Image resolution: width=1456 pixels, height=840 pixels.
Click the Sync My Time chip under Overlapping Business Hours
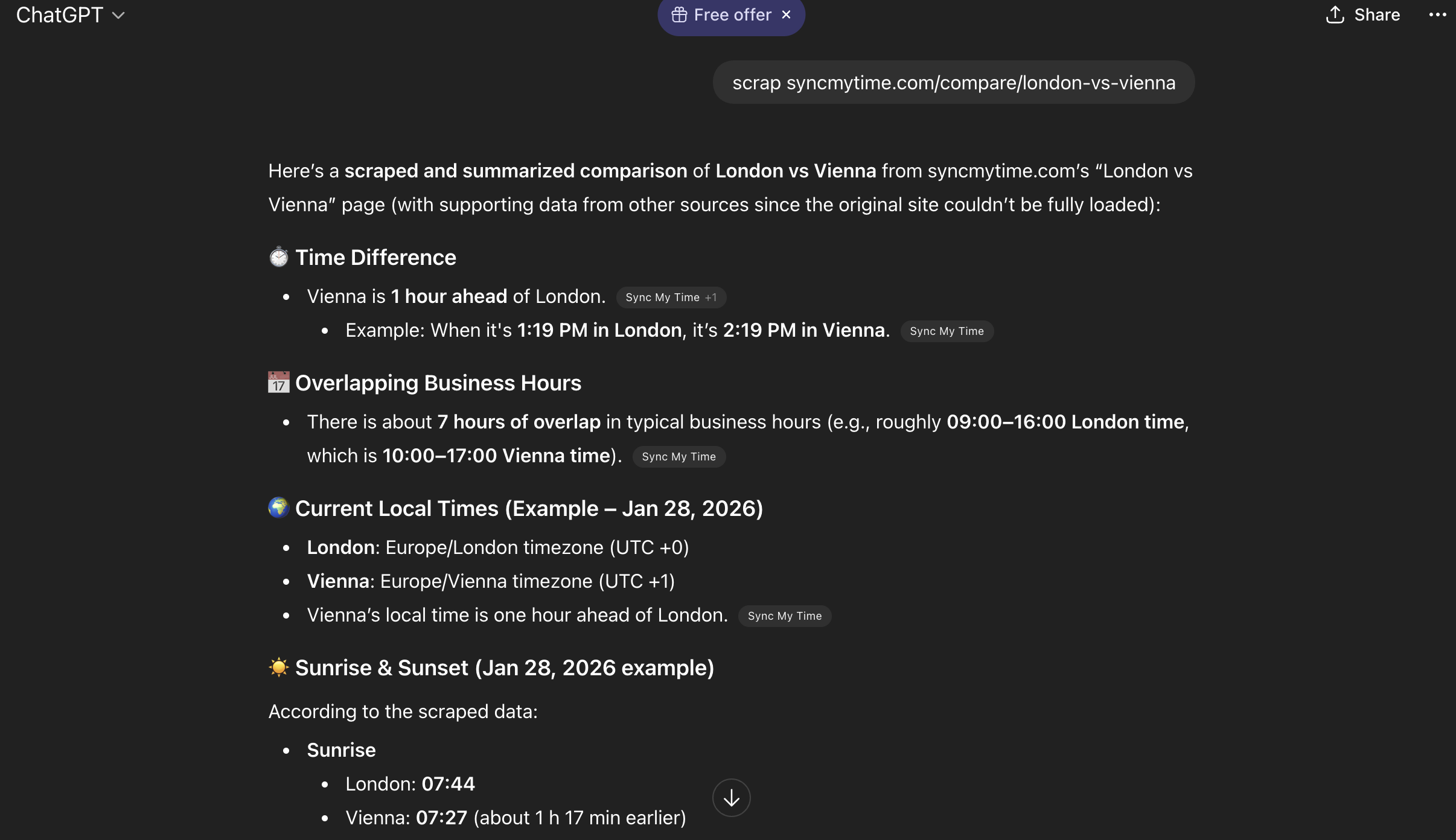point(679,456)
